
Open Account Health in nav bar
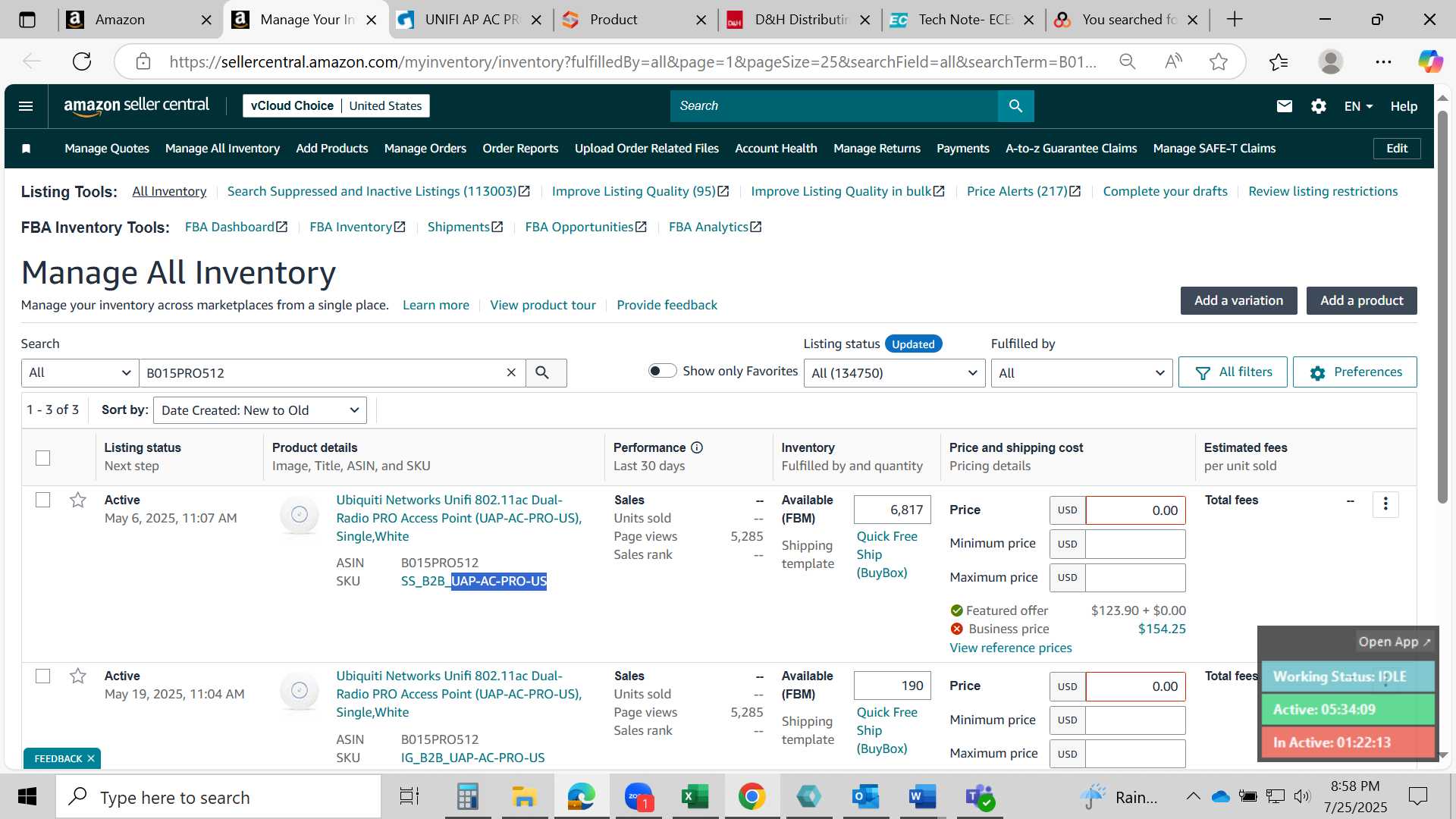click(x=776, y=149)
